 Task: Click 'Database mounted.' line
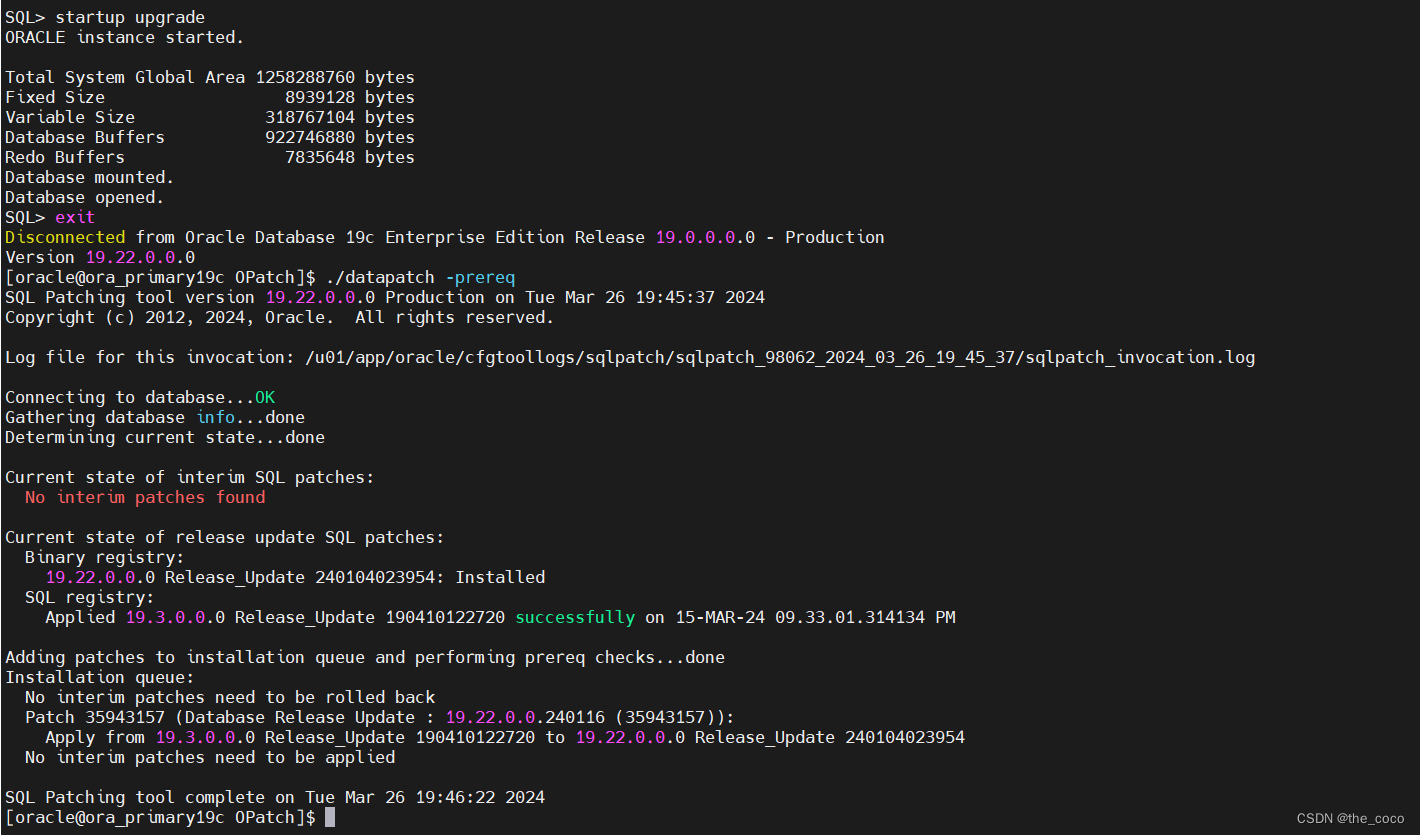click(90, 177)
